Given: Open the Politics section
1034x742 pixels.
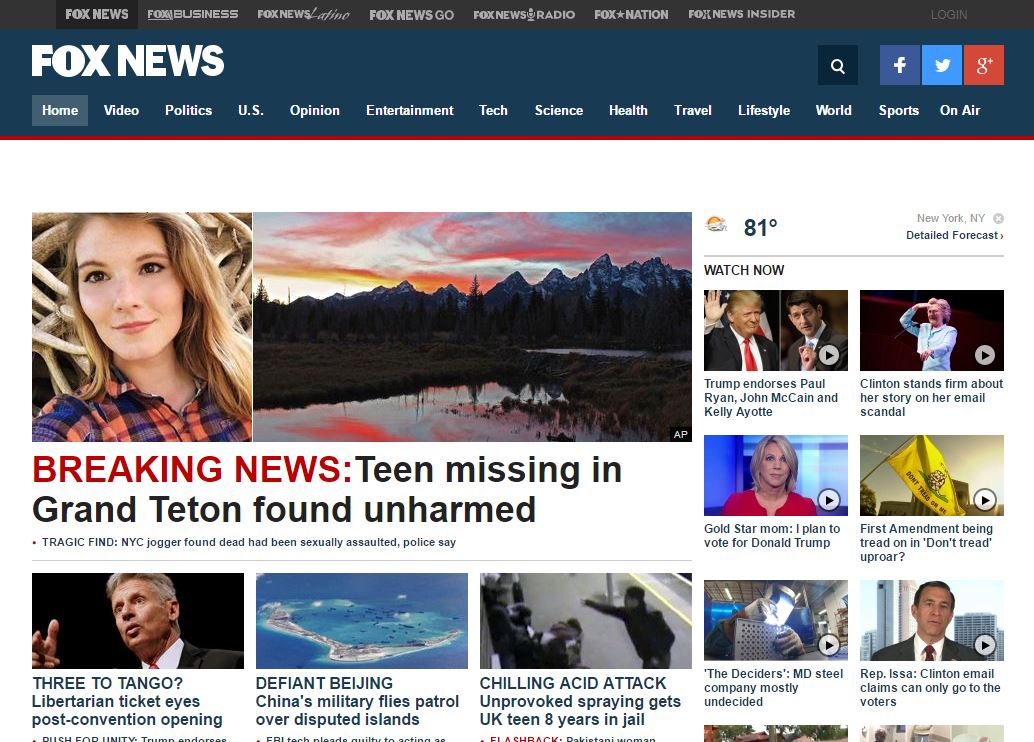Looking at the screenshot, I should (x=189, y=110).
